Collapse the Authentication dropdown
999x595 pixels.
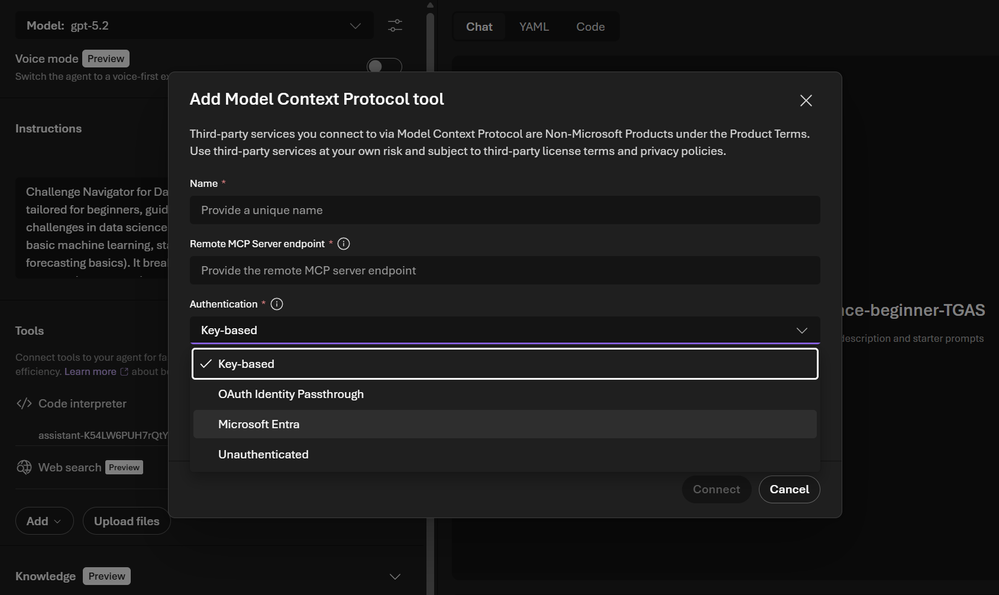coord(801,330)
